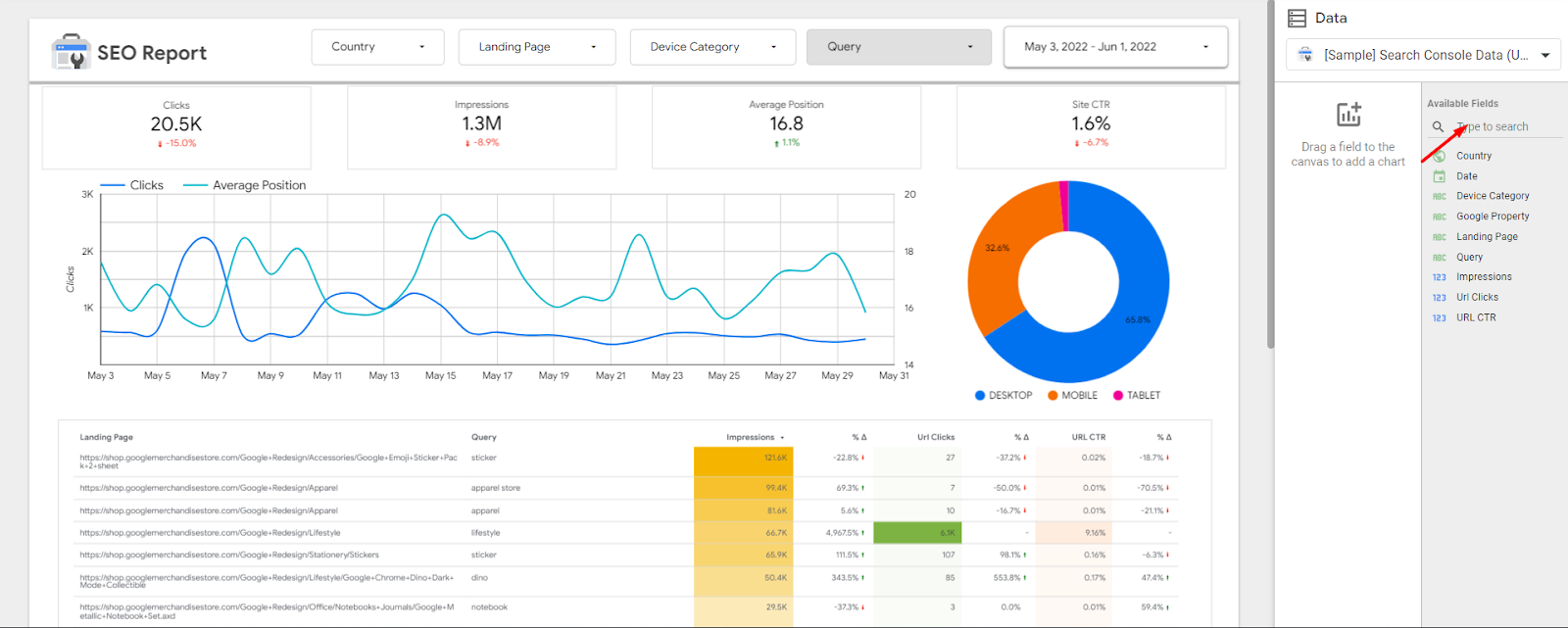The width and height of the screenshot is (1568, 628).
Task: Open the Country filter dropdown
Action: tap(377, 47)
